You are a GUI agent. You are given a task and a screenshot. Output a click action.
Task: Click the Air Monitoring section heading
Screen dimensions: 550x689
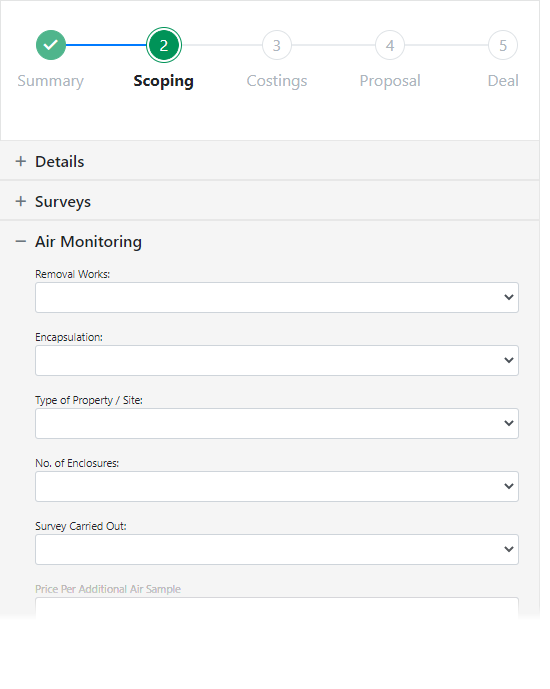coord(88,242)
